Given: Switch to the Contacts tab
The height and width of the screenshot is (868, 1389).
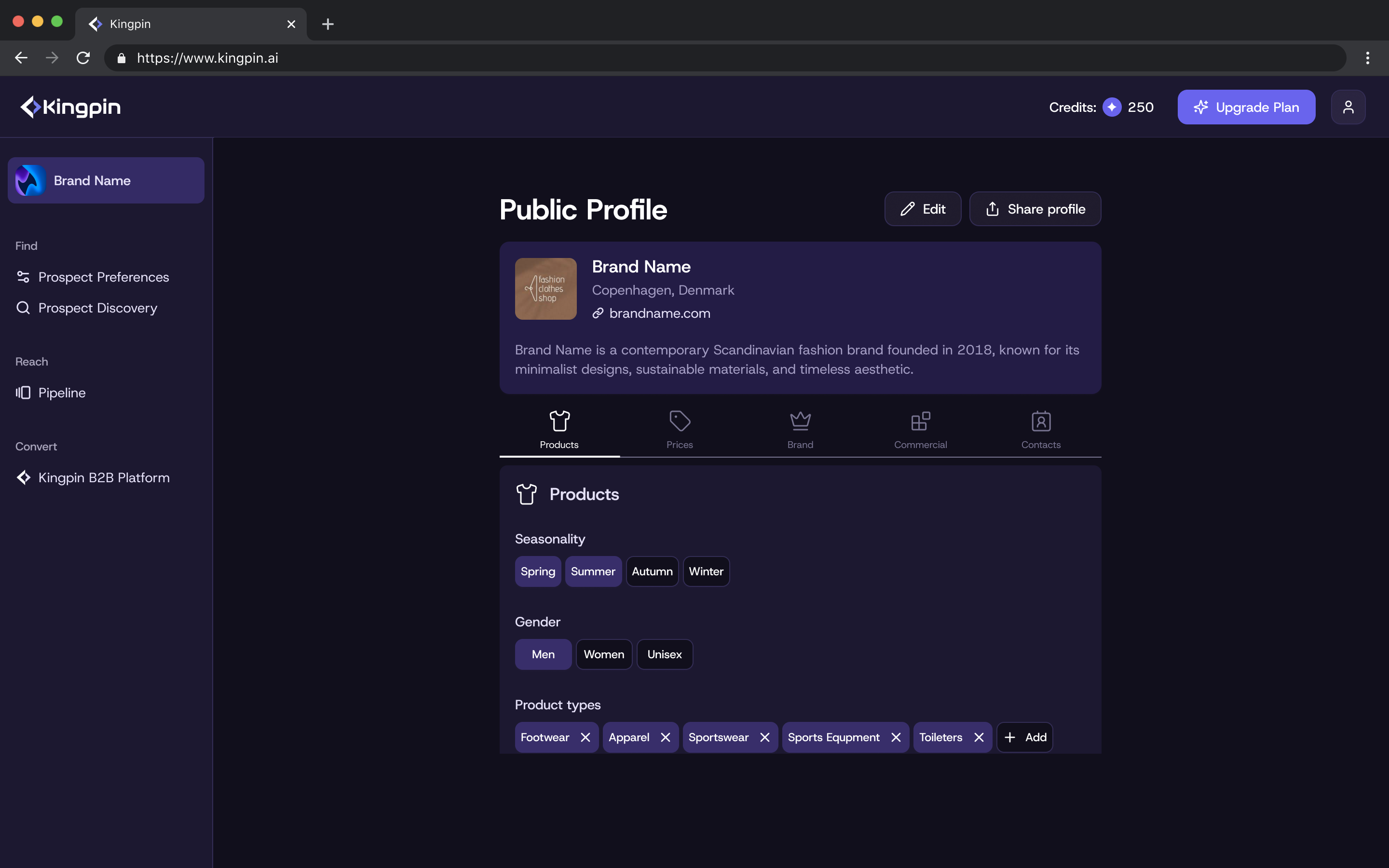Looking at the screenshot, I should click(1041, 431).
